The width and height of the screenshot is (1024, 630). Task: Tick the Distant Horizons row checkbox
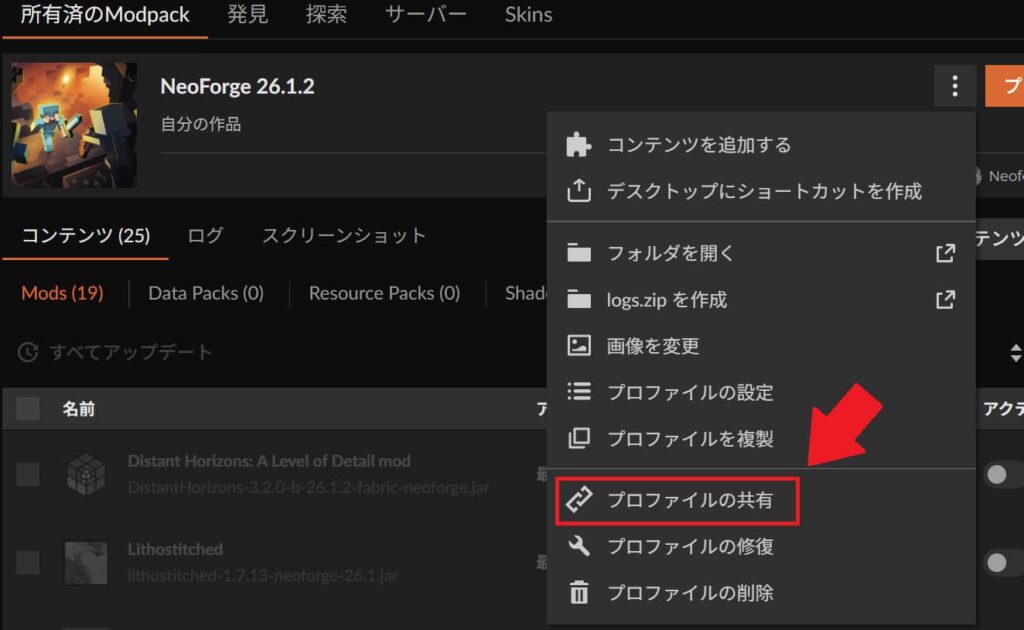click(28, 474)
